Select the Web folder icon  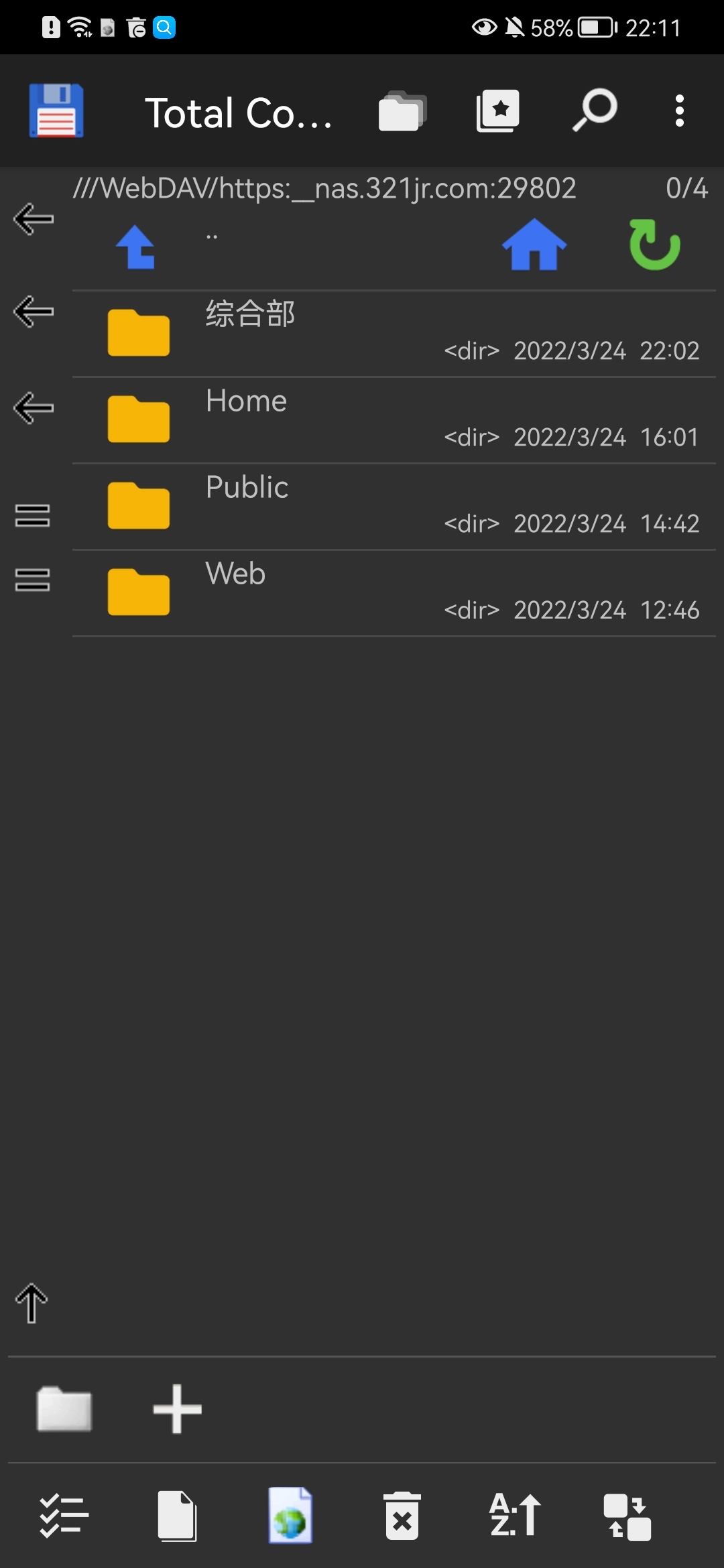point(139,592)
